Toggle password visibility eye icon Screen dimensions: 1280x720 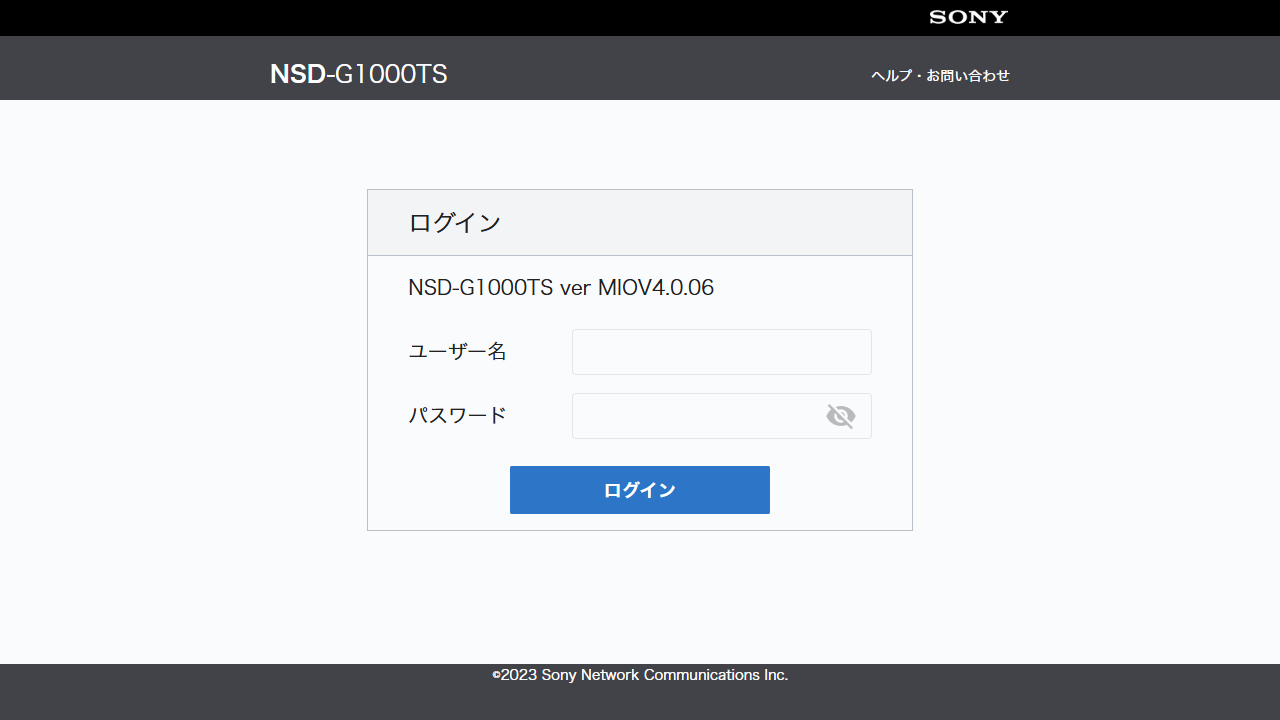(840, 416)
